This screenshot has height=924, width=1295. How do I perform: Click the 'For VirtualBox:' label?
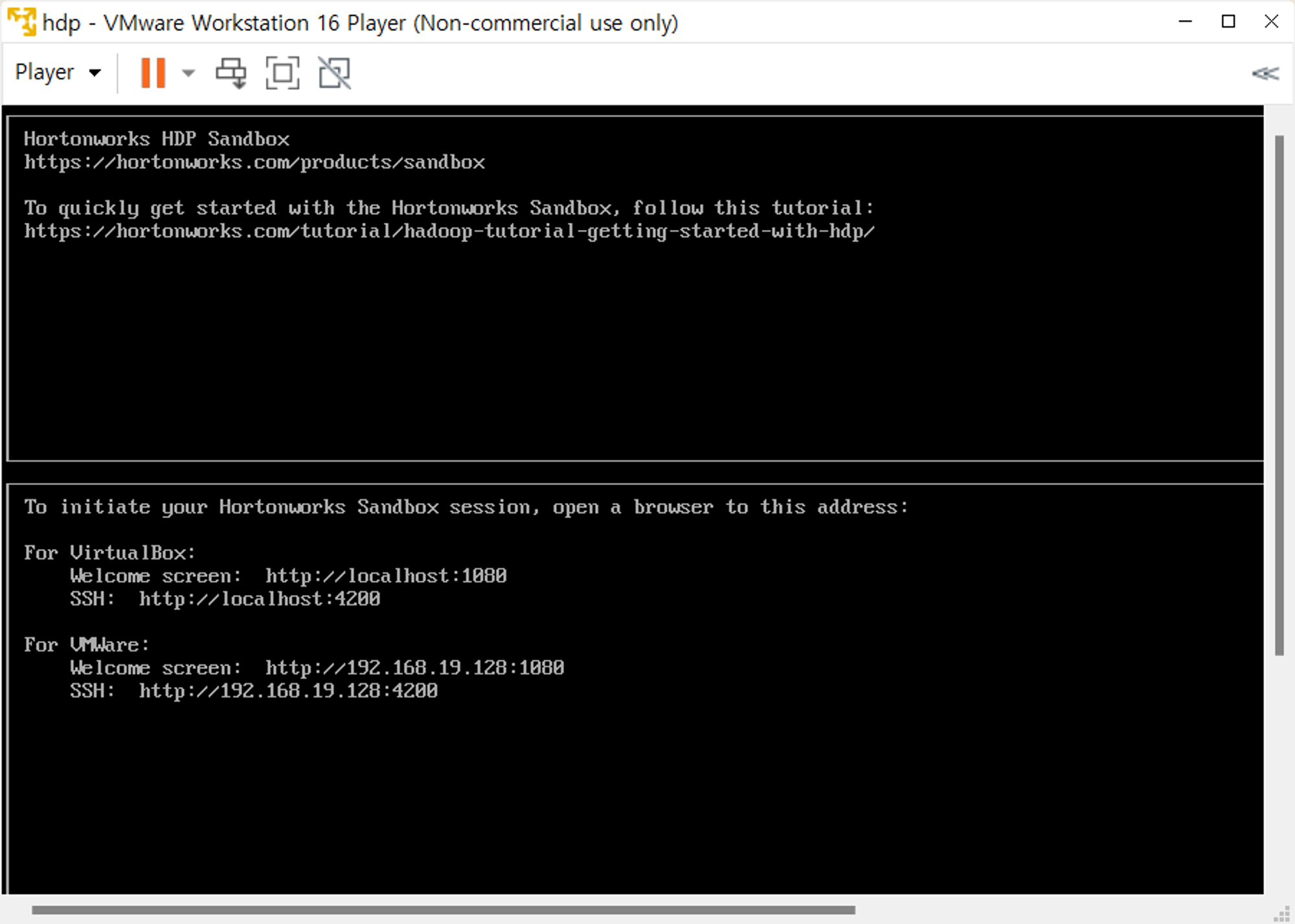pos(109,552)
